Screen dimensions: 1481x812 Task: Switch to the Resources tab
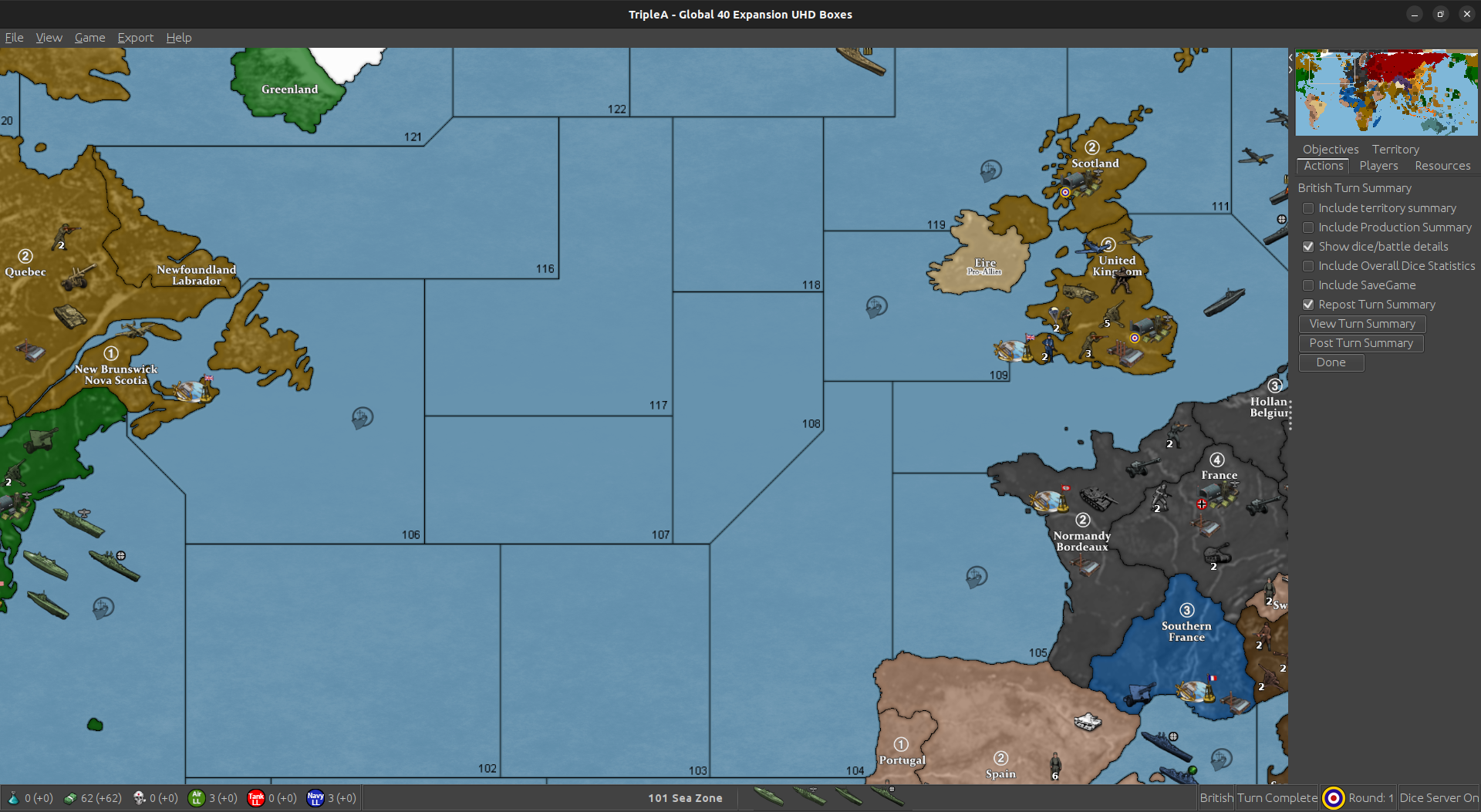pos(1442,166)
